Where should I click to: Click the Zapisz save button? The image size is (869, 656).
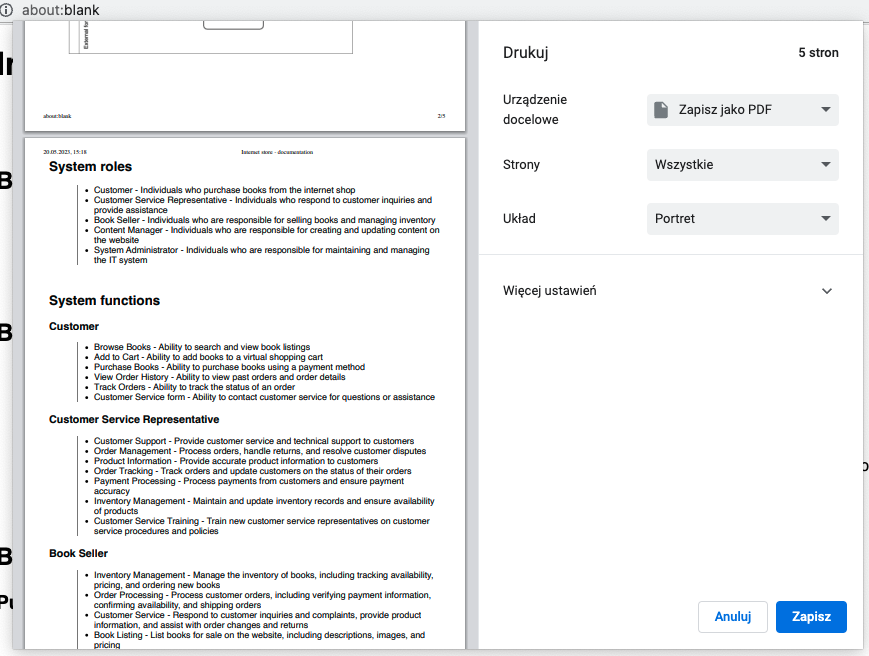811,617
